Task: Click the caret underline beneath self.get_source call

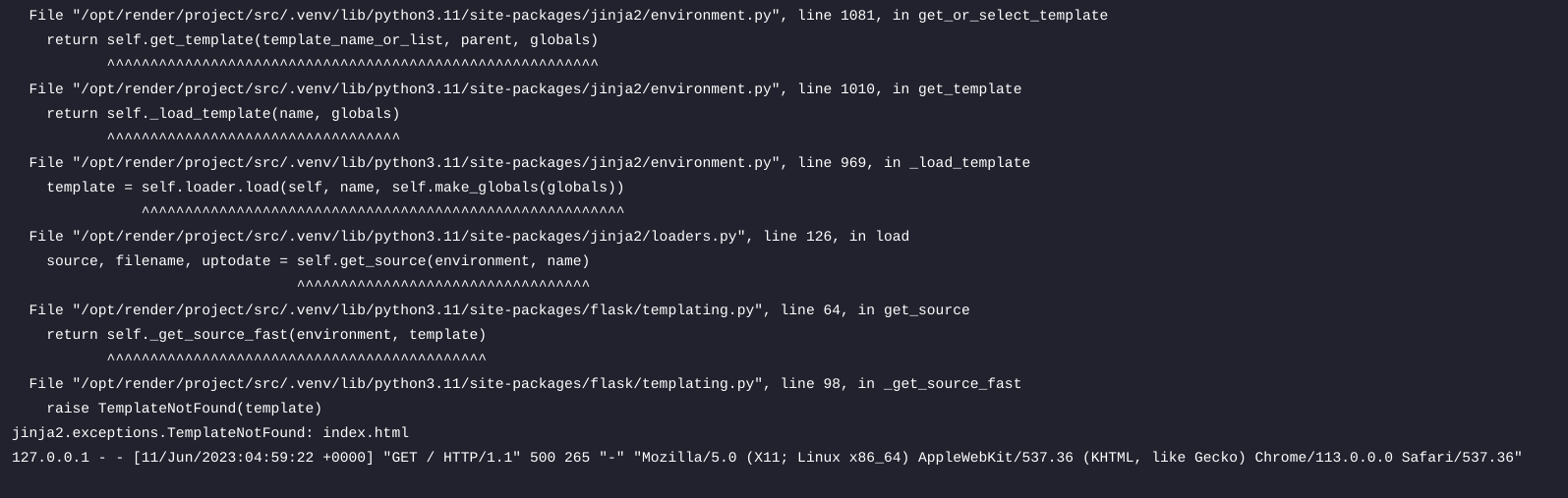Action: 442,286
